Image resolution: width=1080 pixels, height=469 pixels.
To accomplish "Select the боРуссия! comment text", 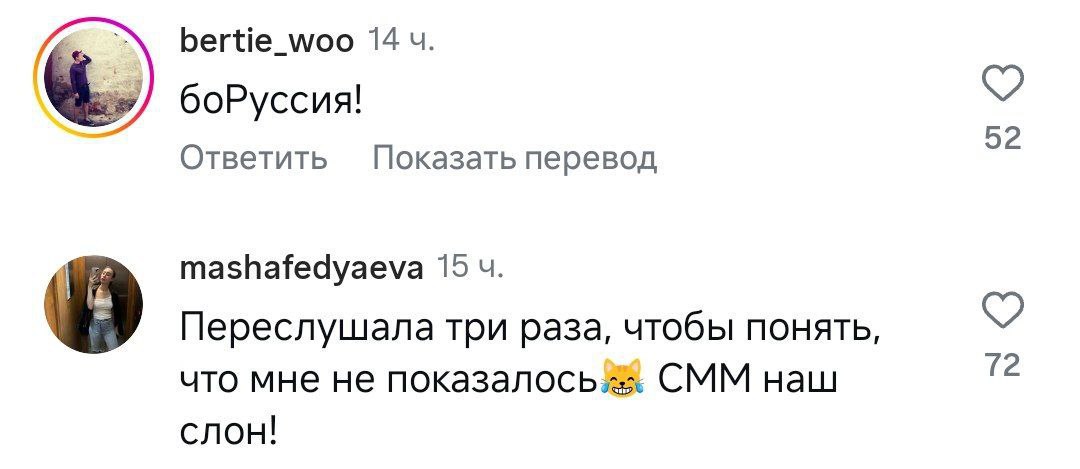I will click(270, 103).
